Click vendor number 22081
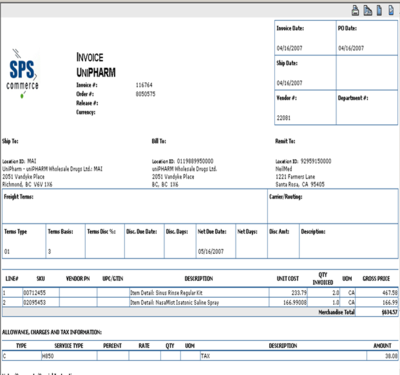Viewport: 400px width, 375px height. (284, 118)
